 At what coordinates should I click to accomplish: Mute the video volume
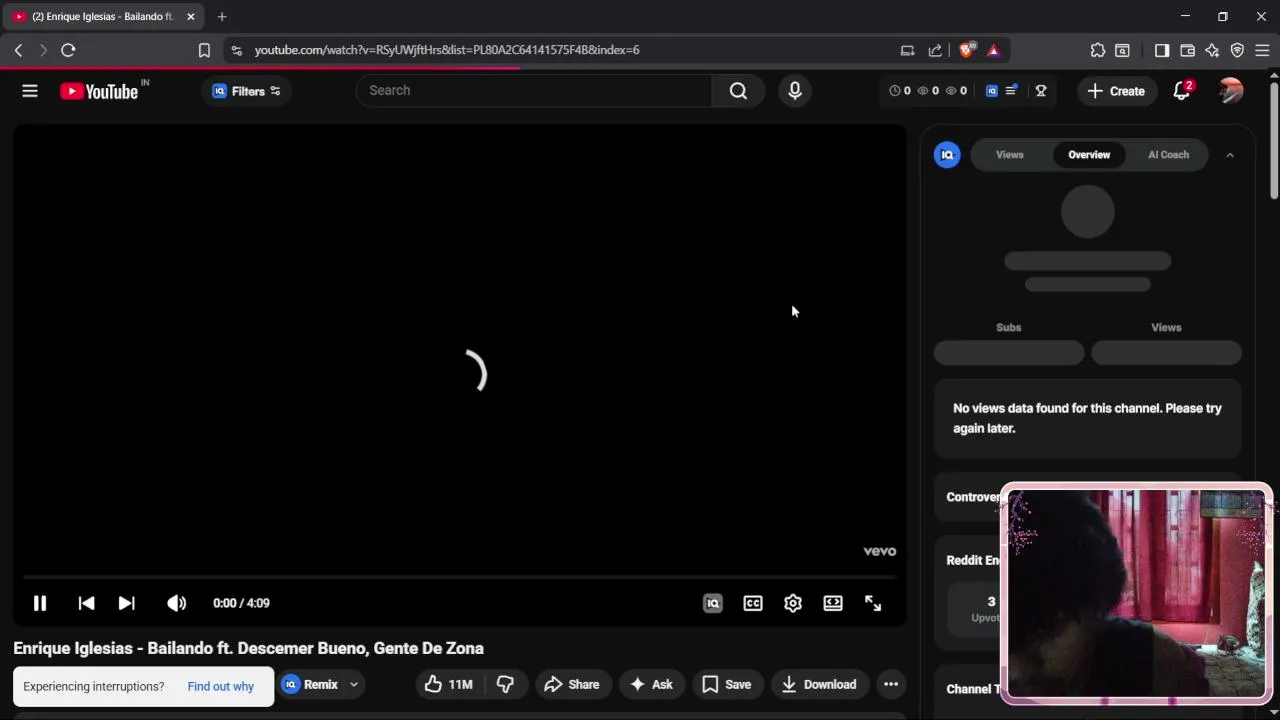[x=176, y=603]
